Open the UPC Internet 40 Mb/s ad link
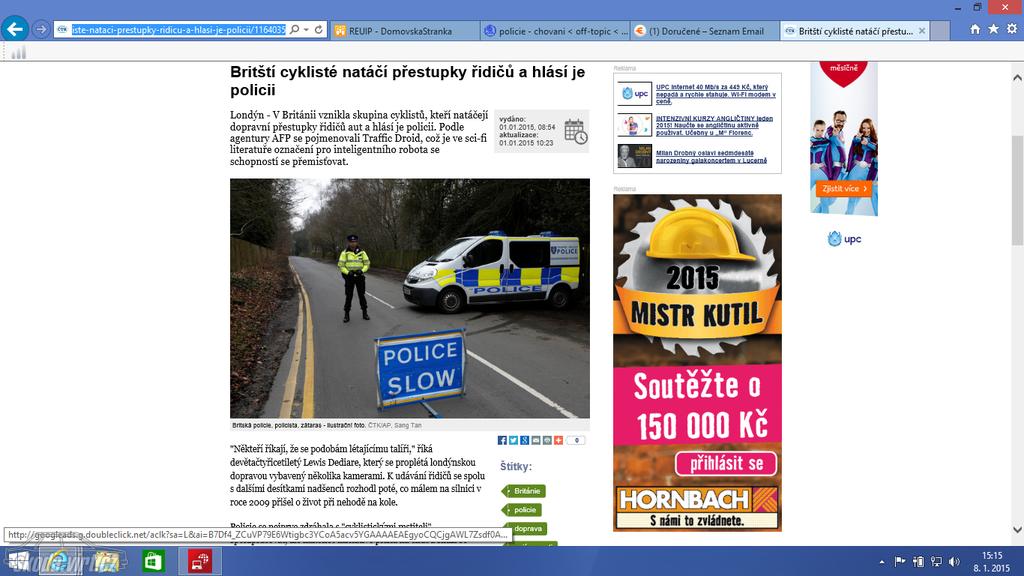Screen dimensions: 1024x576 [x=716, y=94]
